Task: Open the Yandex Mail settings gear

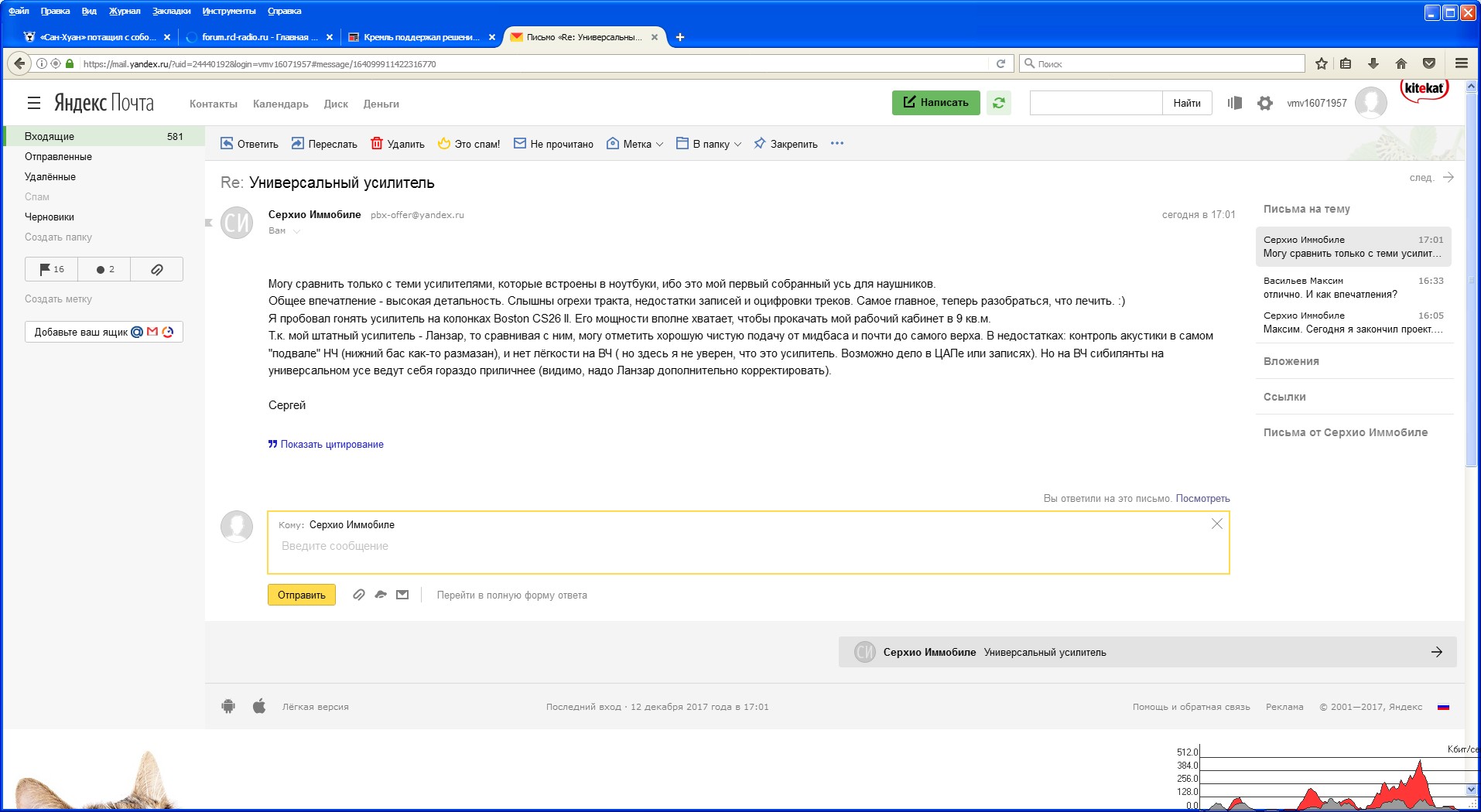Action: coord(1265,103)
